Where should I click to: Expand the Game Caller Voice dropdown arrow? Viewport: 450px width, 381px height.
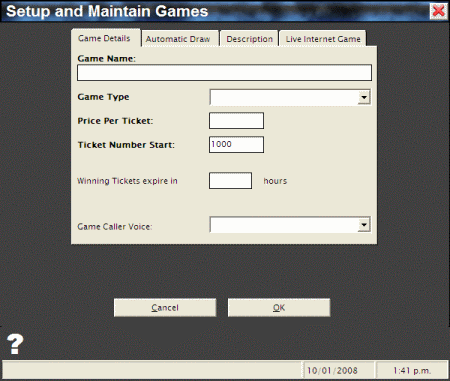point(364,225)
